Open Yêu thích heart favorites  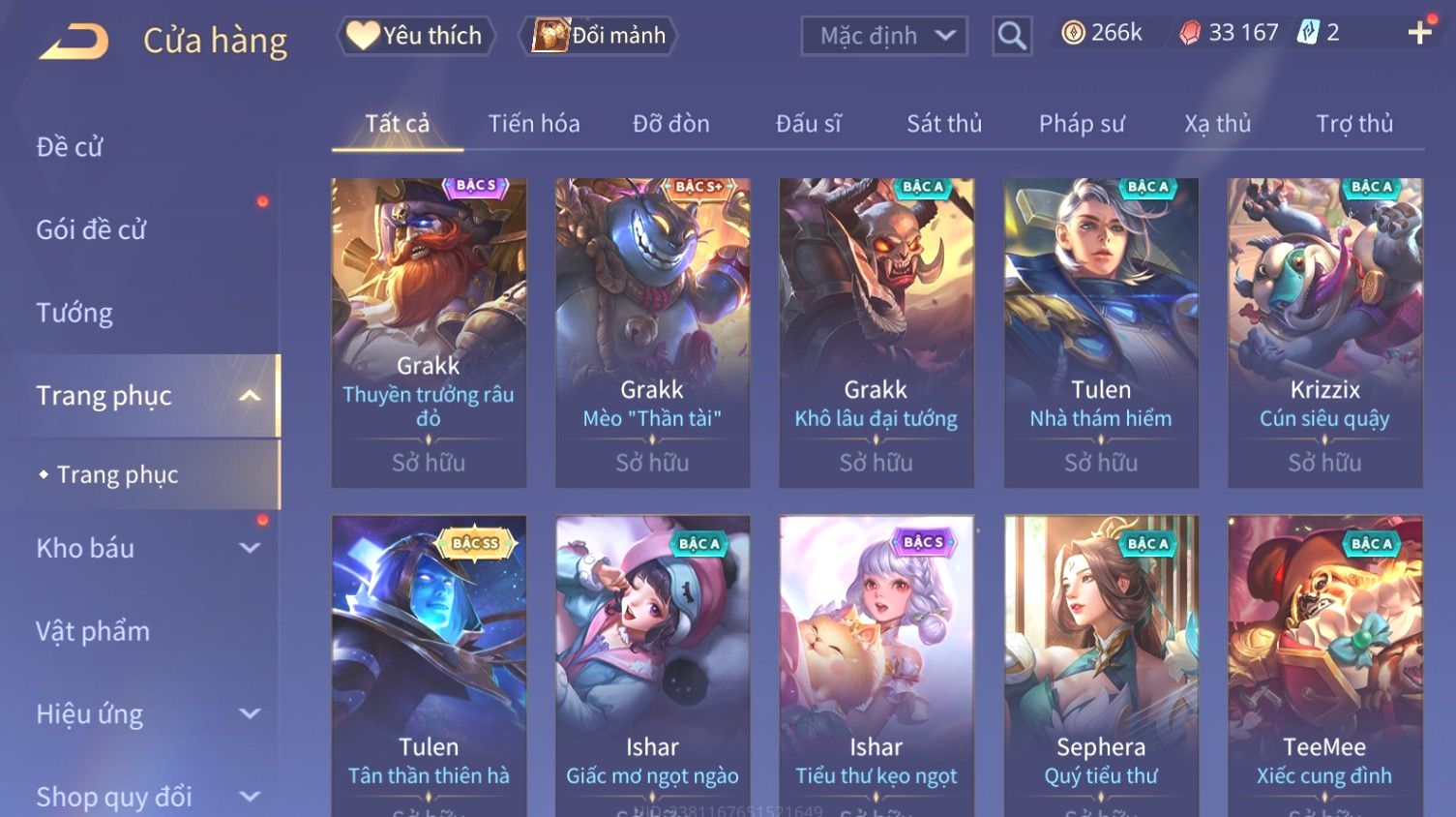pos(416,36)
